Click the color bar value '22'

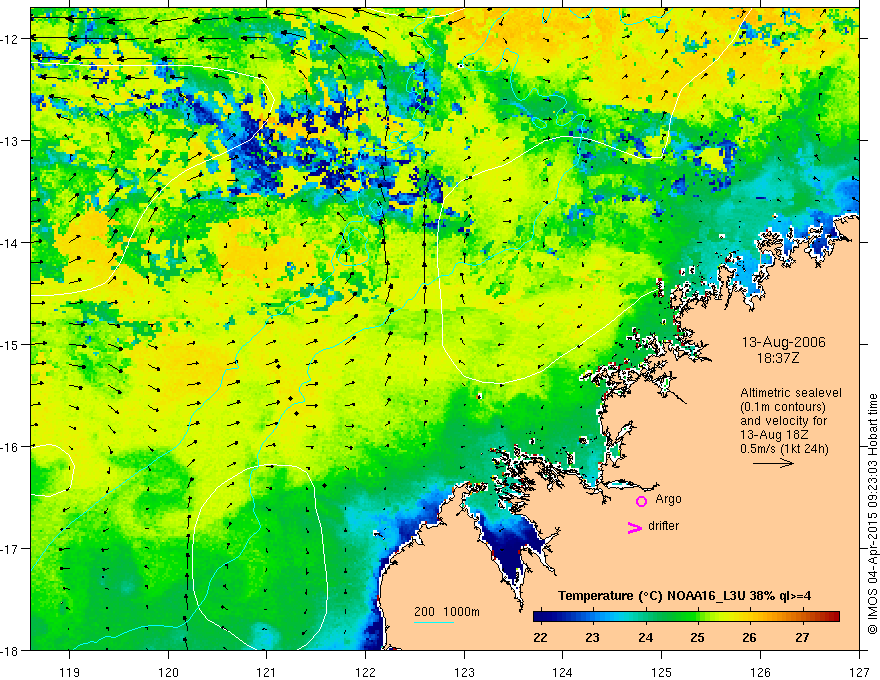pyautogui.click(x=540, y=637)
